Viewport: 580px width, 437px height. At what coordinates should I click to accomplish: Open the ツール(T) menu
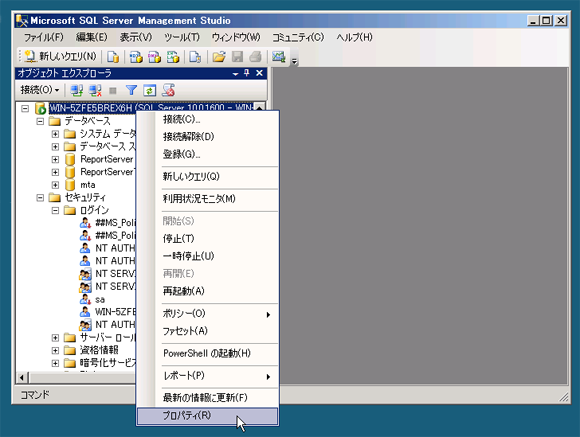(182, 37)
